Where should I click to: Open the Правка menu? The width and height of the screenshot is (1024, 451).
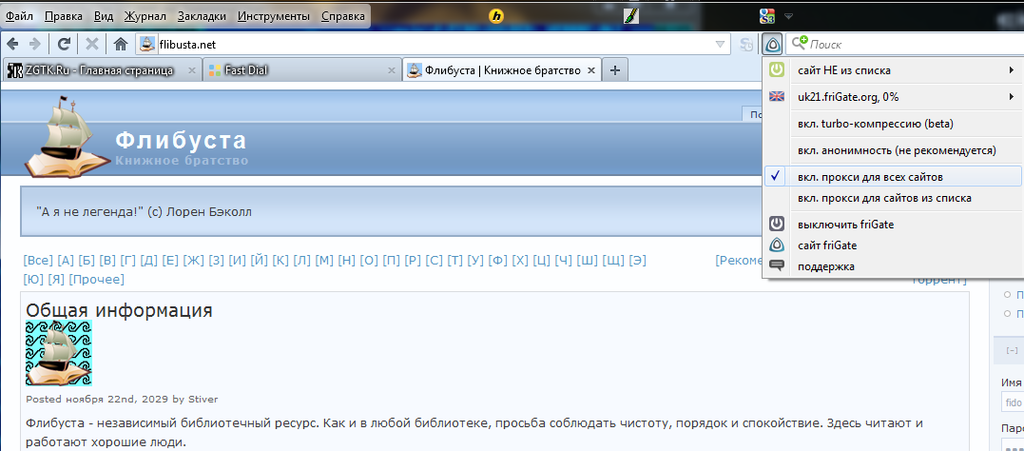[64, 16]
